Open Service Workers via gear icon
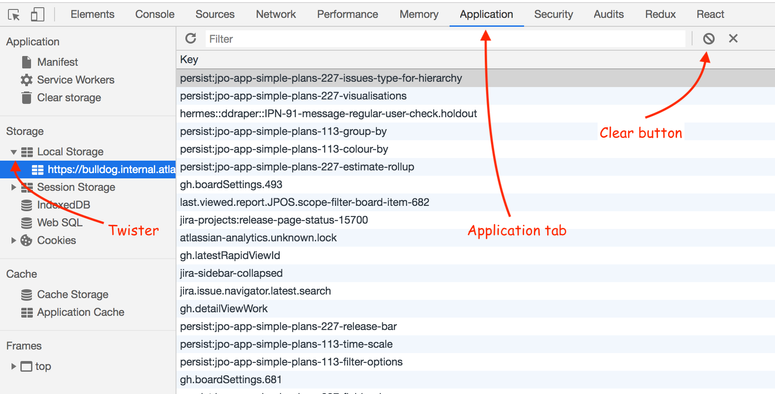Screen dimensions: 775x394 point(26,80)
